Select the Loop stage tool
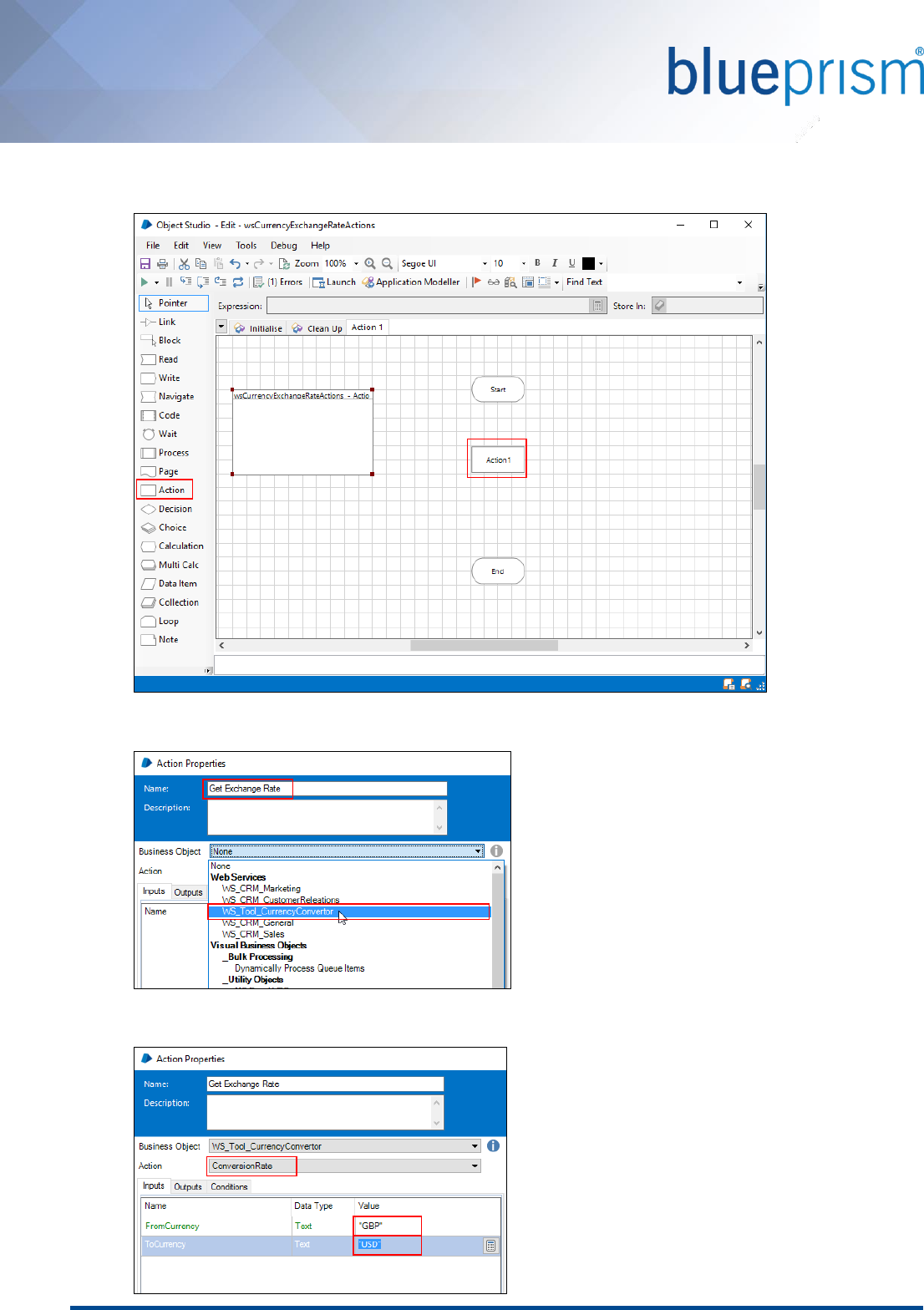924x1310 pixels. pyautogui.click(x=160, y=622)
